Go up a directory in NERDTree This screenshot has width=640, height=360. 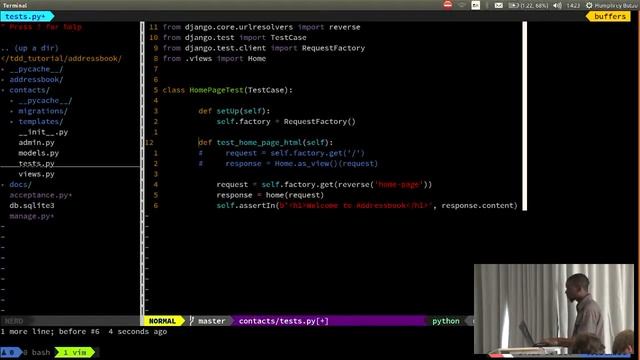pyautogui.click(x=30, y=48)
